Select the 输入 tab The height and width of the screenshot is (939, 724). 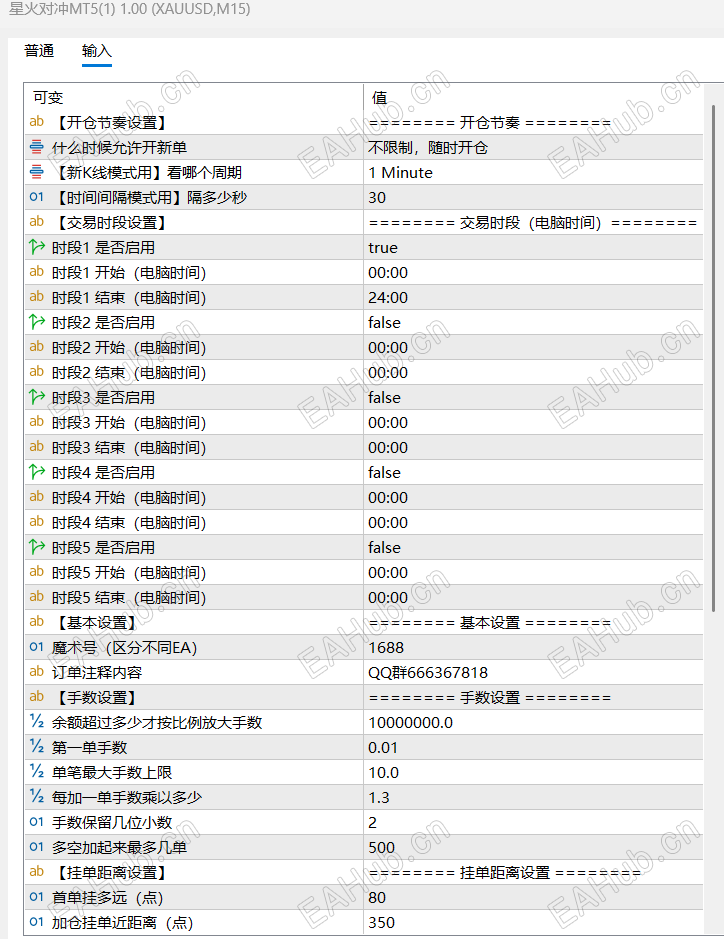click(x=96, y=51)
